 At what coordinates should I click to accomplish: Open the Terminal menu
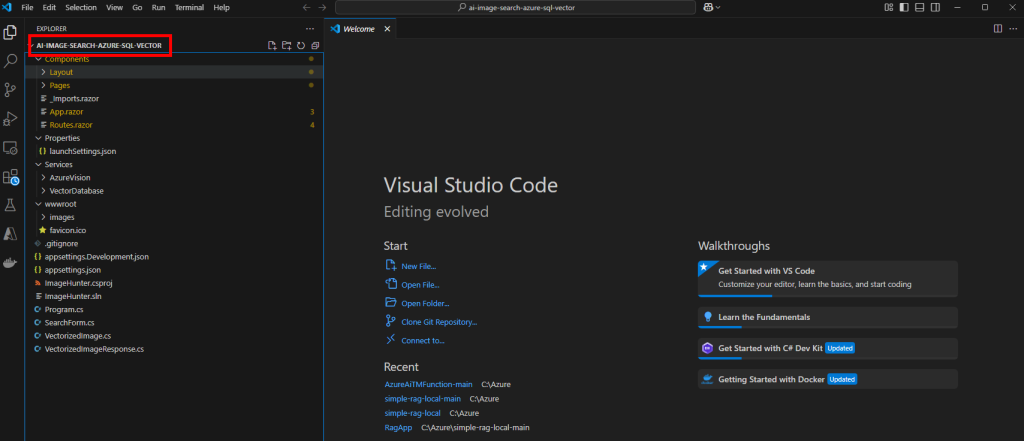(x=189, y=7)
